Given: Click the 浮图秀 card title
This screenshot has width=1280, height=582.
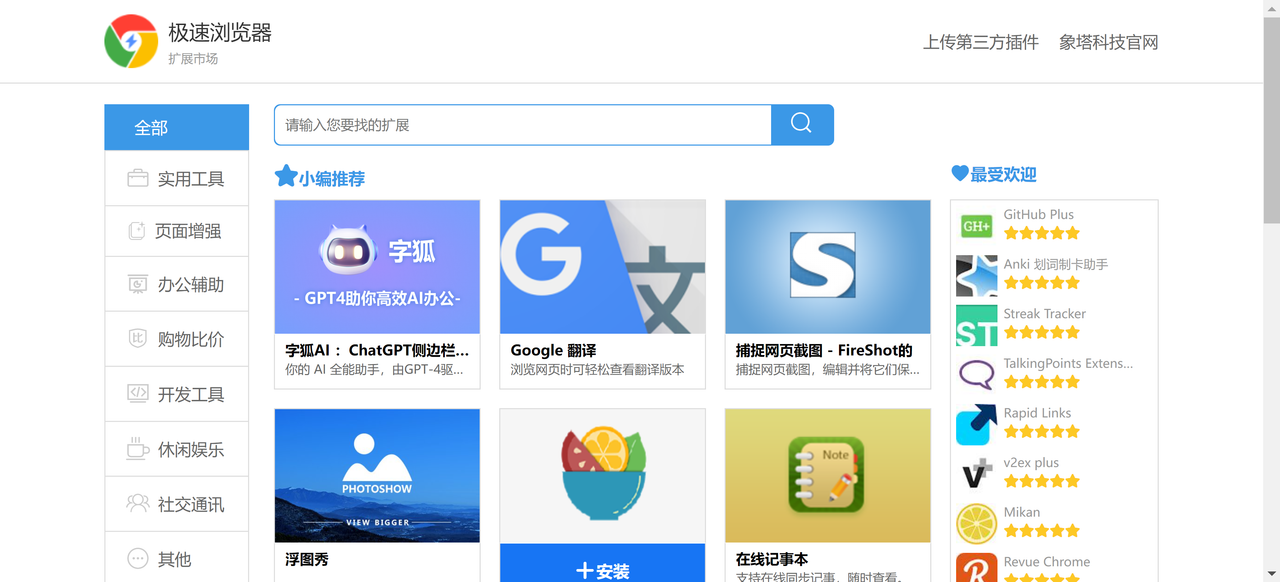Looking at the screenshot, I should tap(307, 559).
